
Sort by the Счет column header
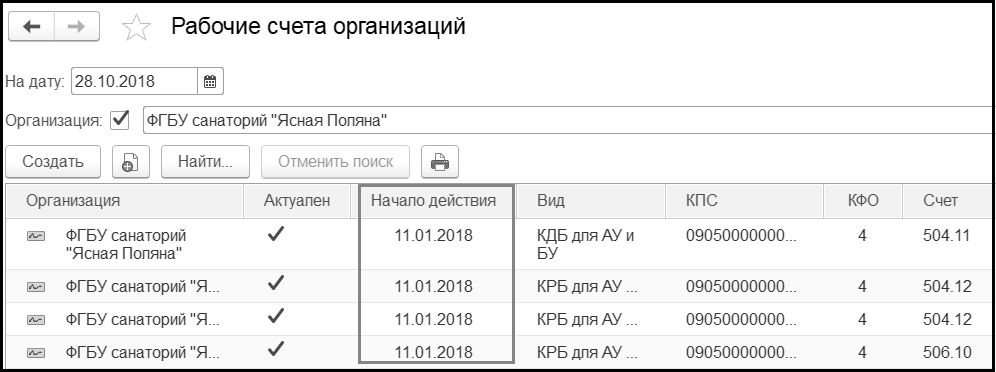coord(941,201)
